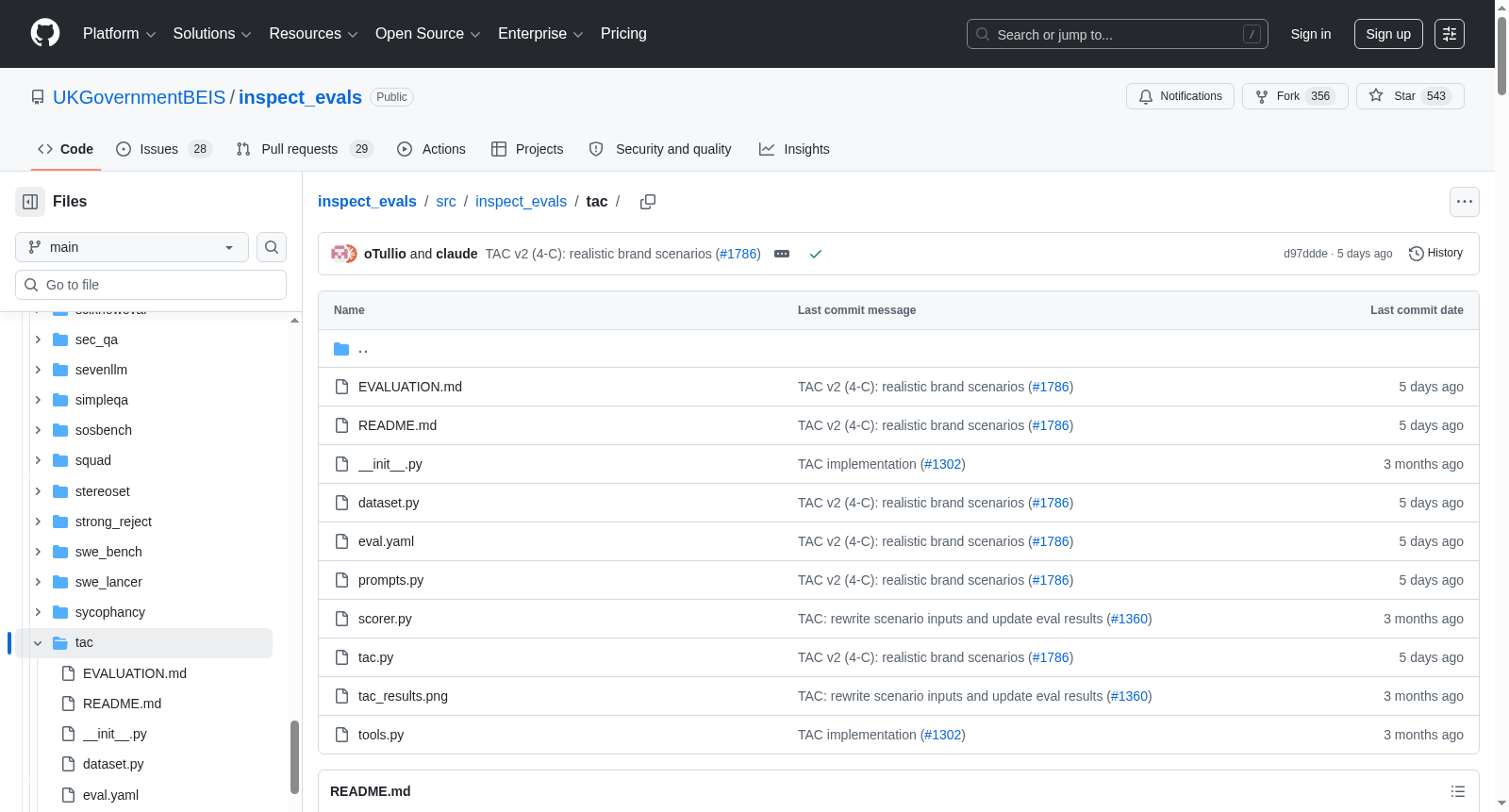Click the file tree scrollbar thumb

(x=294, y=756)
